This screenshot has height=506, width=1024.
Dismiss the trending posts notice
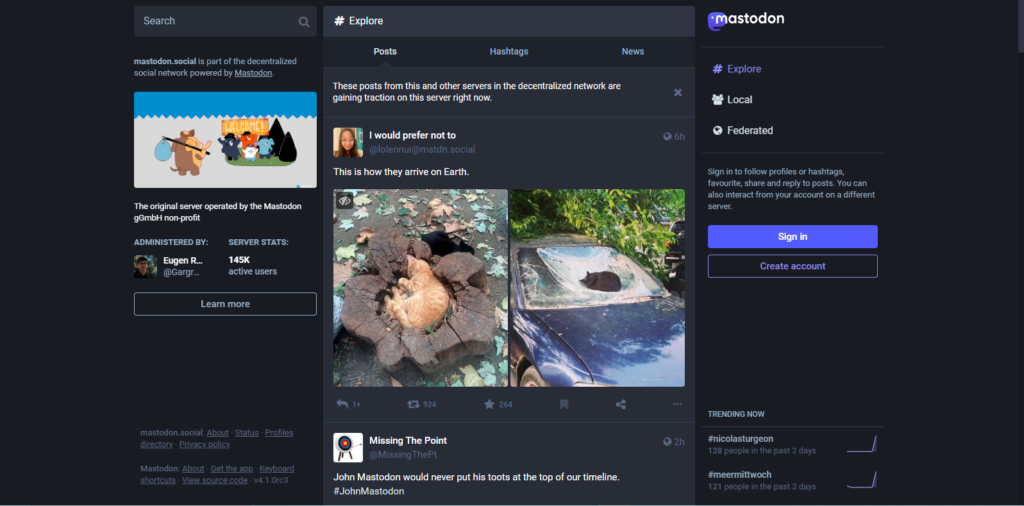point(678,93)
